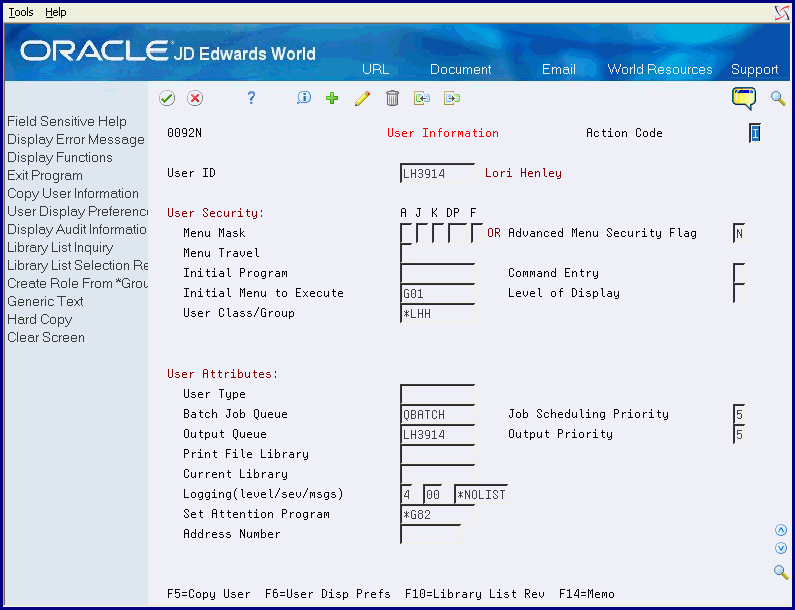Viewport: 795px width, 610px height.
Task: Click the User Type field
Action: (437, 394)
